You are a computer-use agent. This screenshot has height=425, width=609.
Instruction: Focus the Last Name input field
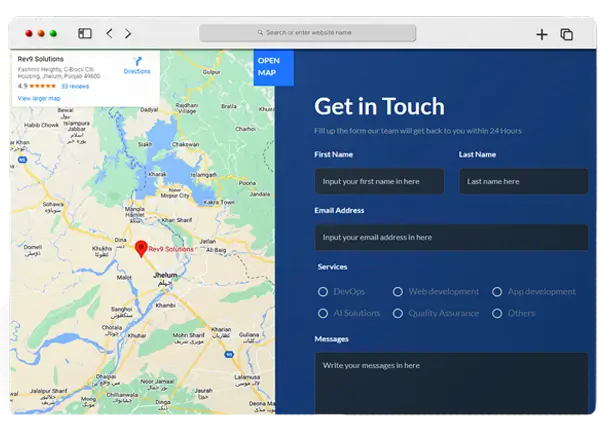click(524, 181)
